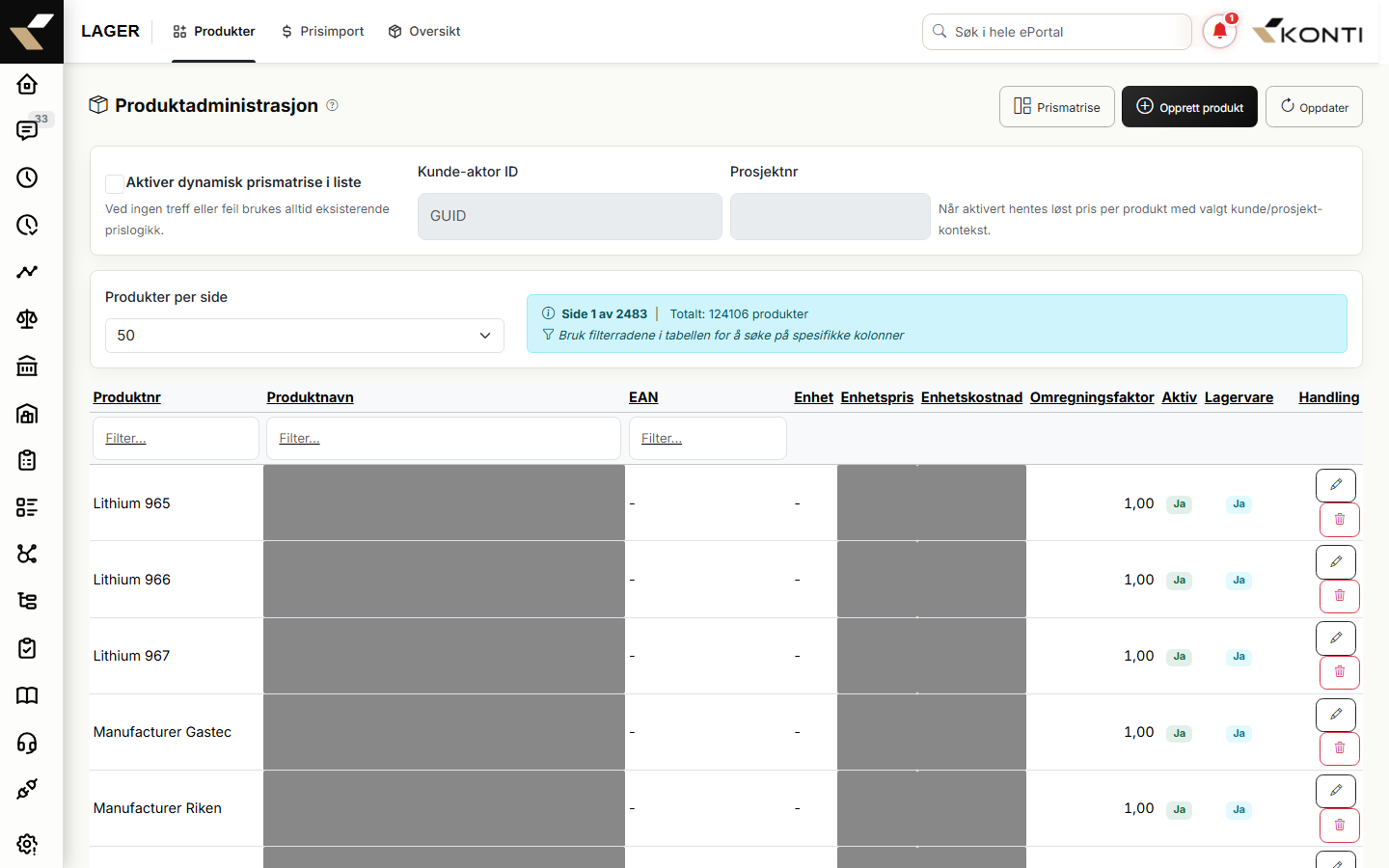Open the plug integrations sidebar icon
Screen dimensions: 1389x868
pyautogui.click(x=27, y=789)
